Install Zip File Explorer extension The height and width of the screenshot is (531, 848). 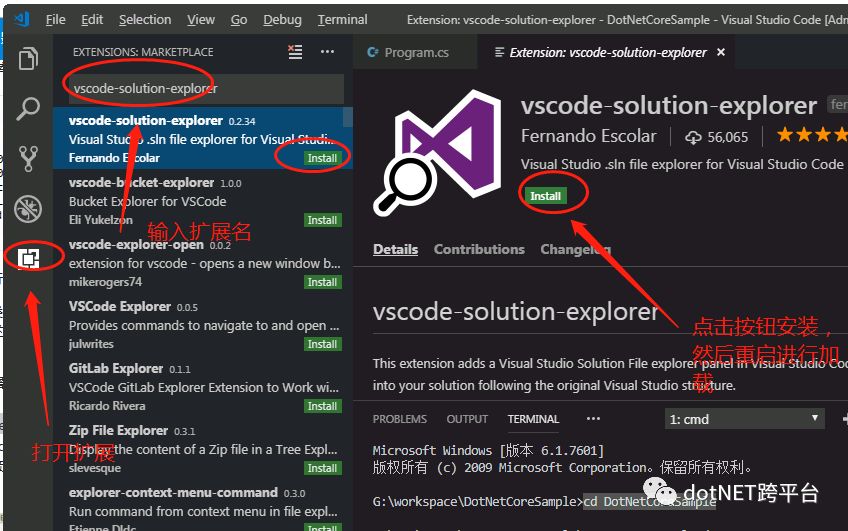322,468
